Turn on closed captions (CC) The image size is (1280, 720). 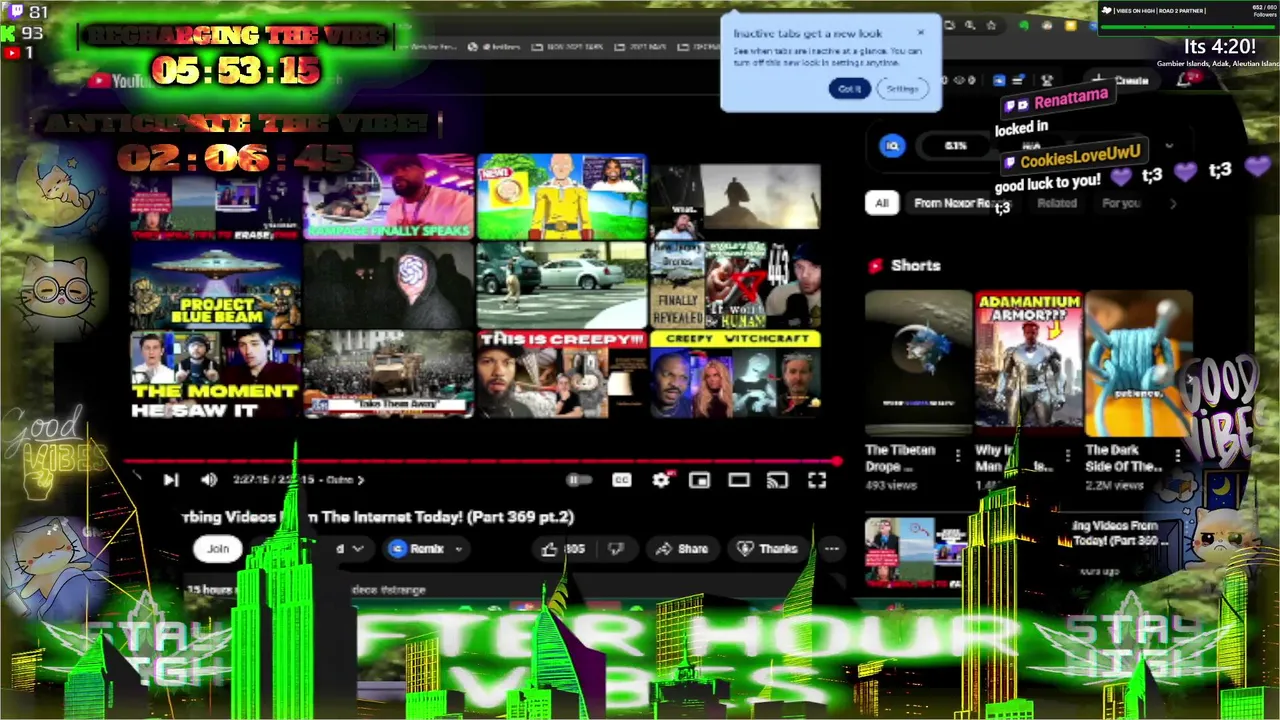621,481
